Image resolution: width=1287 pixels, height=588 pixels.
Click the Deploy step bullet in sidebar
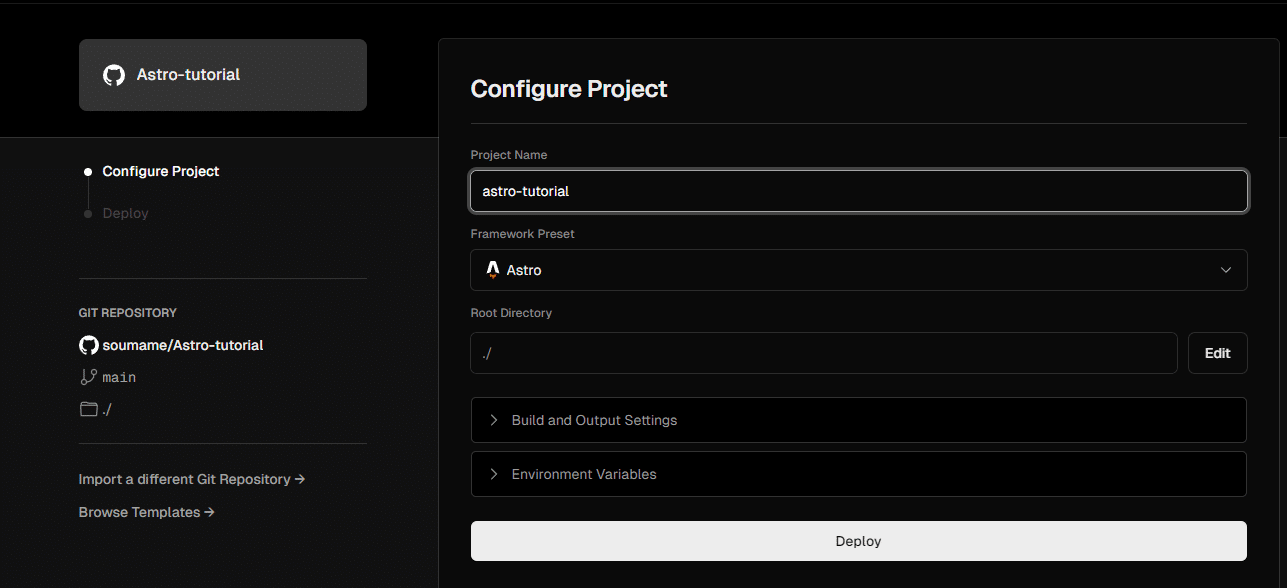[x=88, y=214]
